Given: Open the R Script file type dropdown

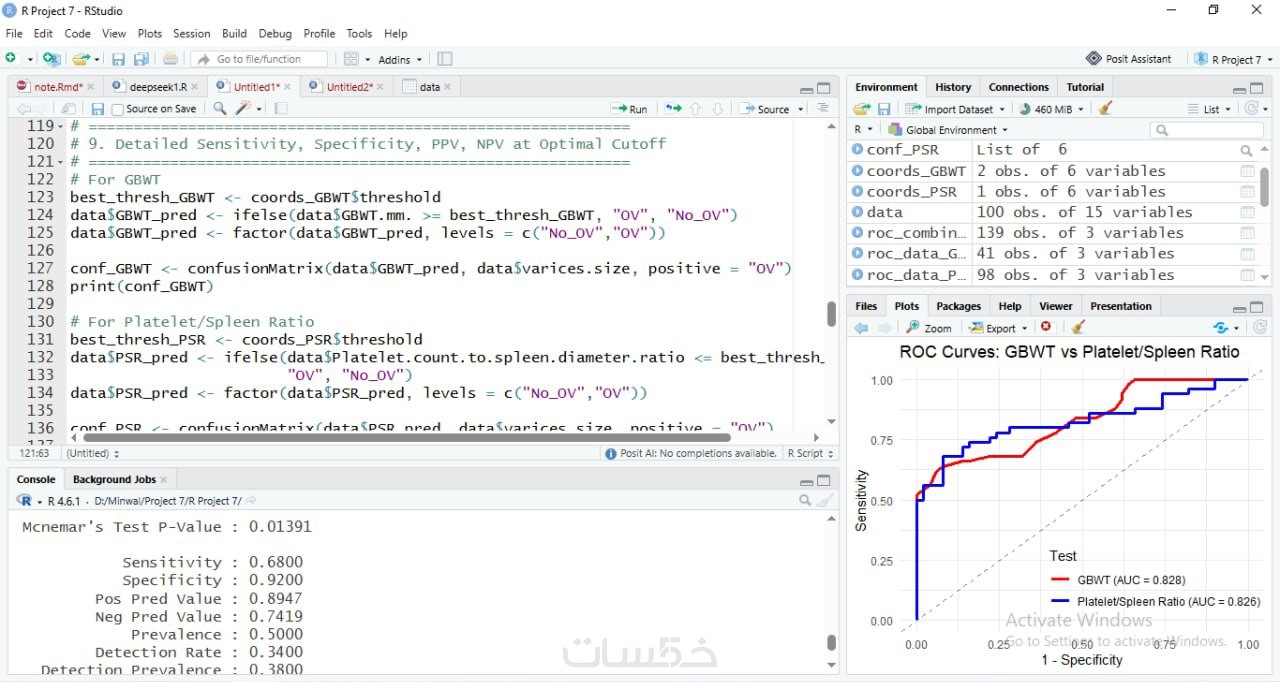Looking at the screenshot, I should pos(810,453).
